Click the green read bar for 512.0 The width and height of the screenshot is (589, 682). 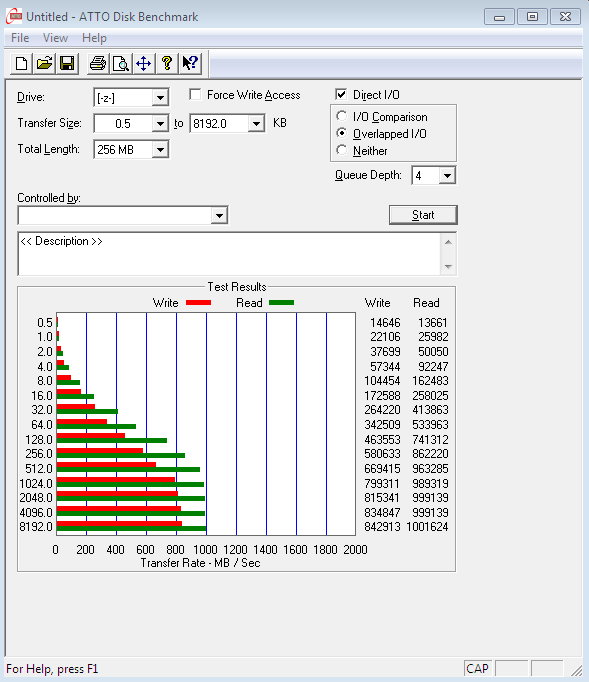click(128, 469)
